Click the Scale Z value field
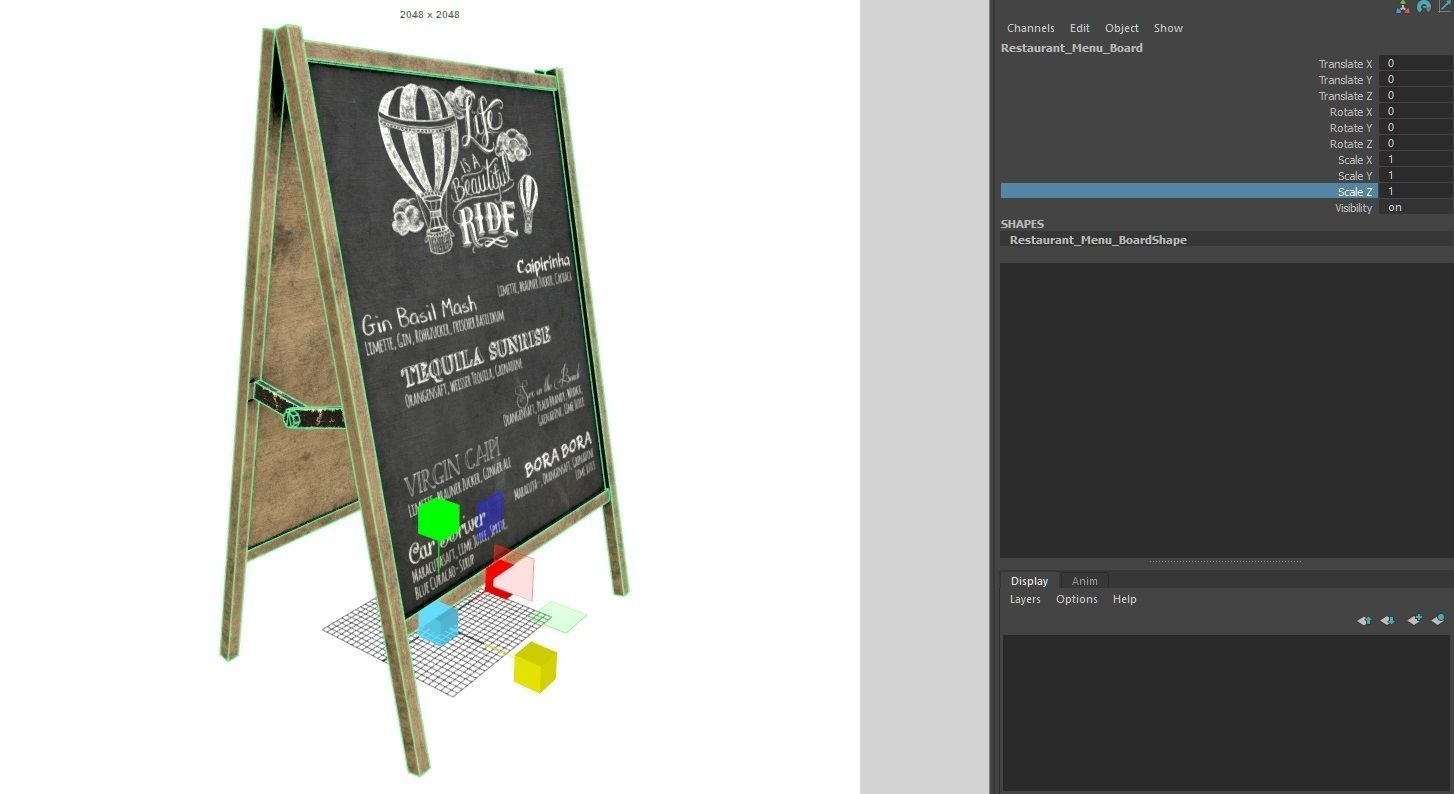The height and width of the screenshot is (794, 1454). coord(1416,191)
